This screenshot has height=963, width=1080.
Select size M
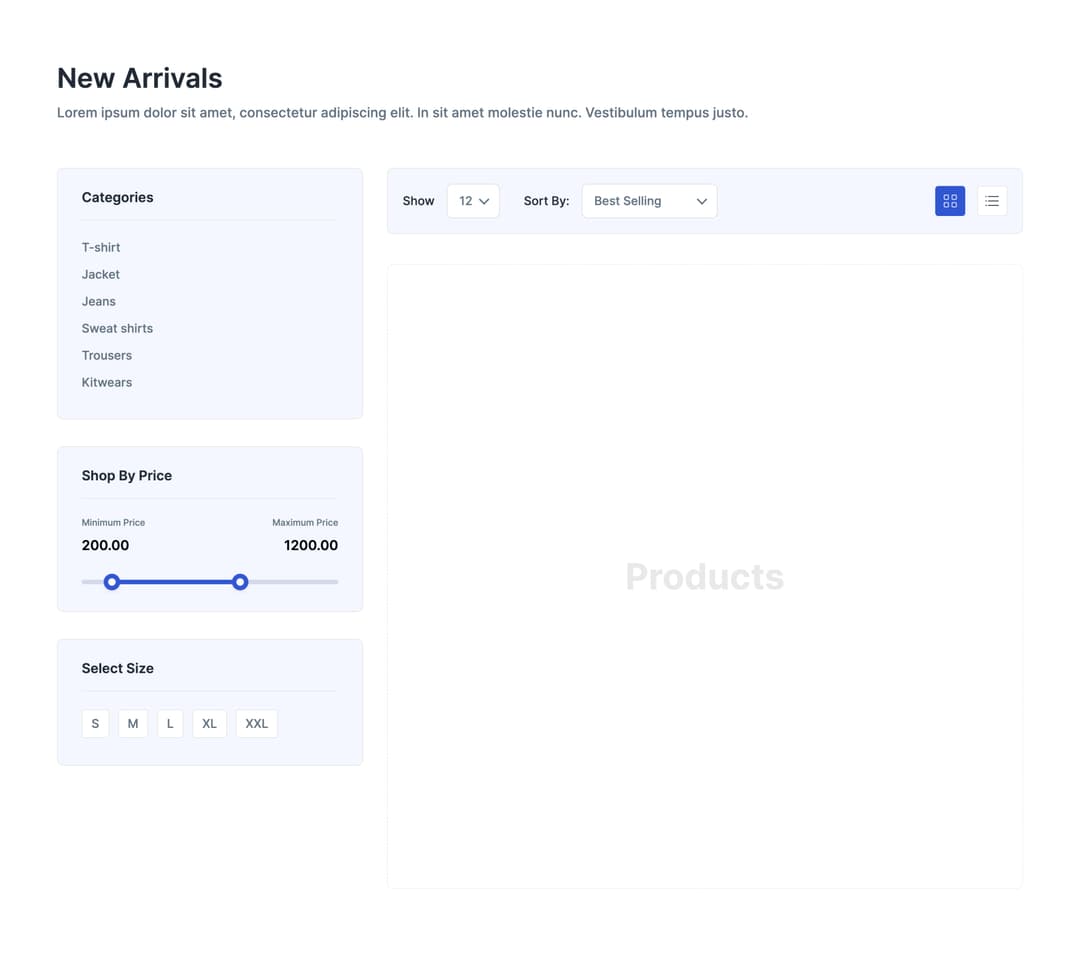click(x=133, y=723)
